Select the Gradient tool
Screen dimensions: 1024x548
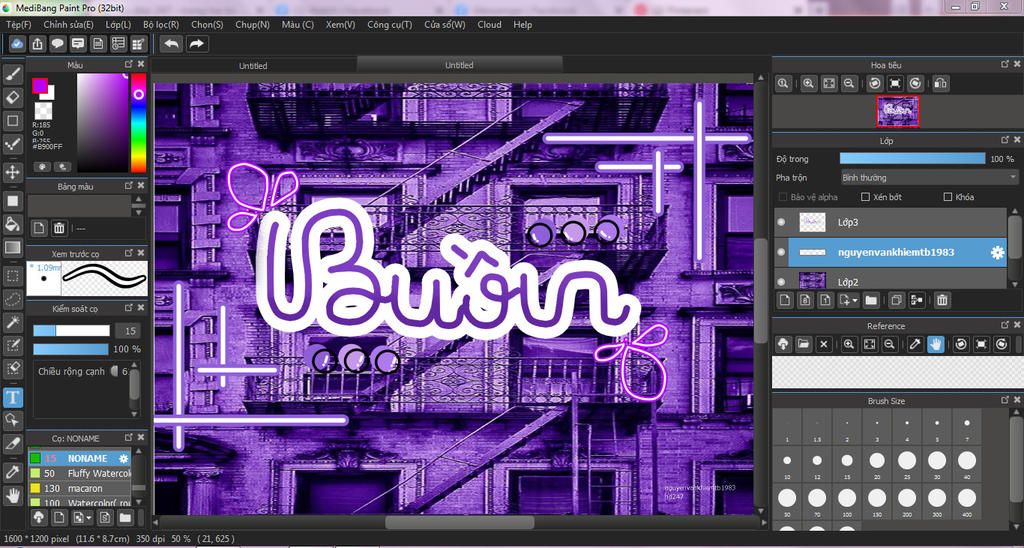(12, 248)
